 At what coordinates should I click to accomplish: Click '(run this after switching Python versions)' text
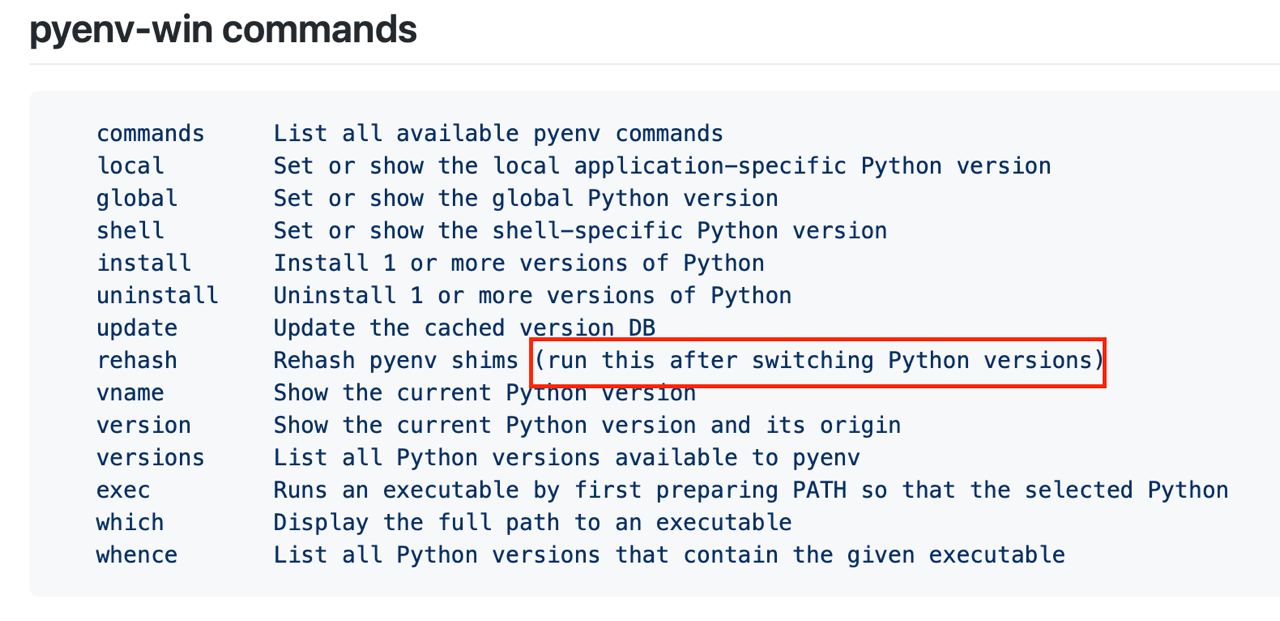[x=819, y=360]
